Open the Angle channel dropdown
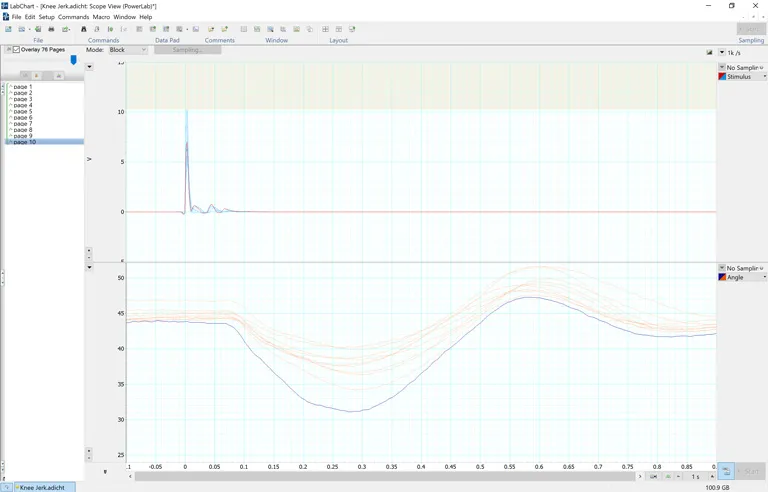Viewport: 768px width, 492px height. click(x=741, y=277)
